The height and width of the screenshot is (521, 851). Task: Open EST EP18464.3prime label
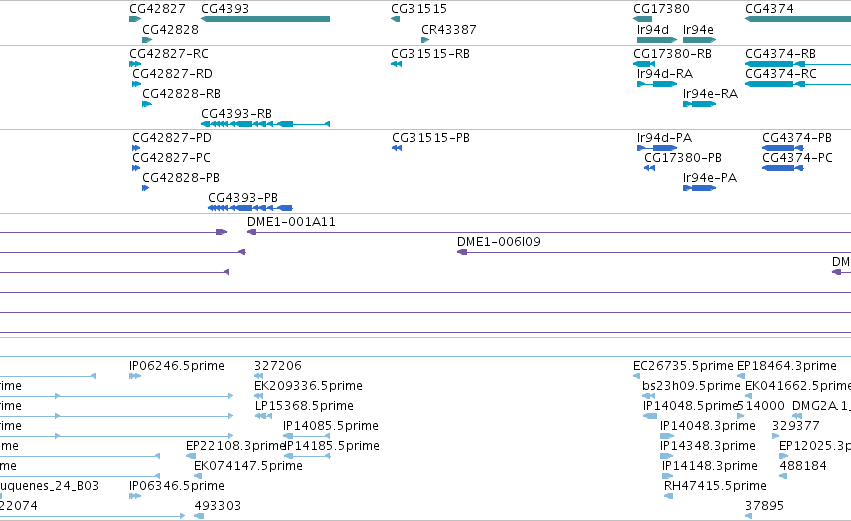(x=787, y=366)
